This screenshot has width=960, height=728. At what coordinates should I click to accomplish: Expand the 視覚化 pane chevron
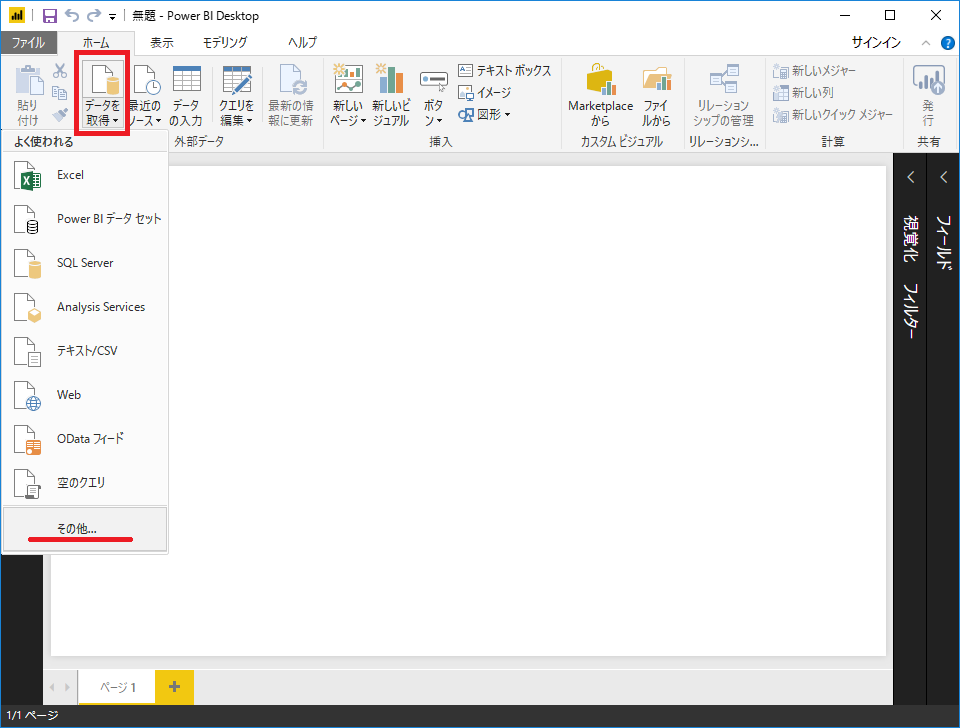tap(910, 178)
